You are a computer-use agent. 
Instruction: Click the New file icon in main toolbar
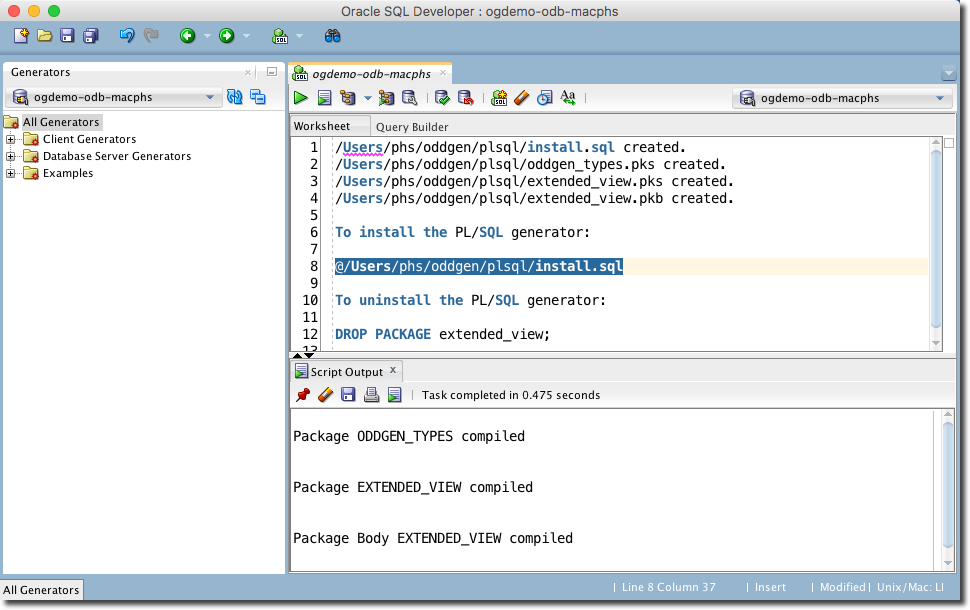point(21,36)
